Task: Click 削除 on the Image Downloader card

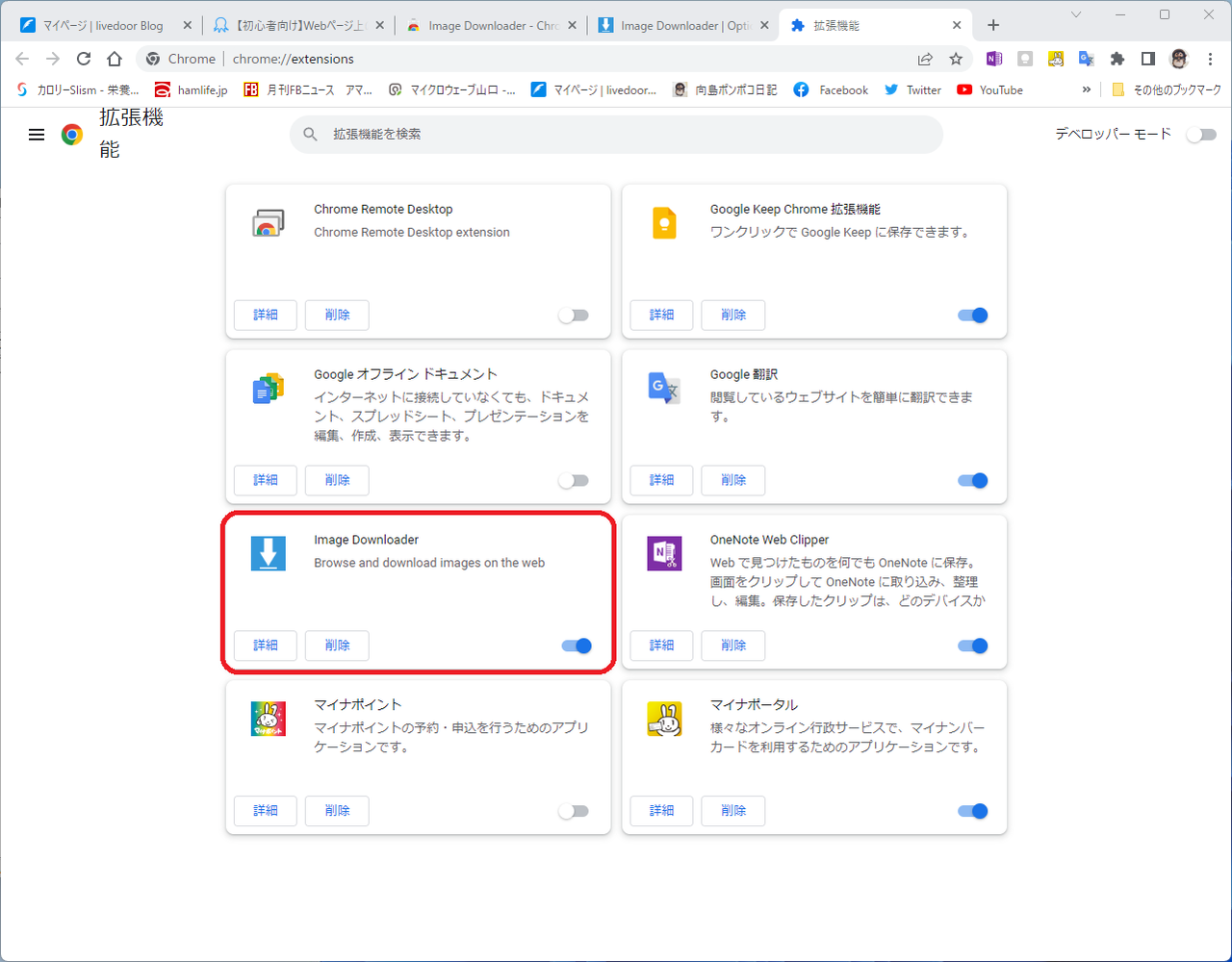Action: (x=337, y=646)
